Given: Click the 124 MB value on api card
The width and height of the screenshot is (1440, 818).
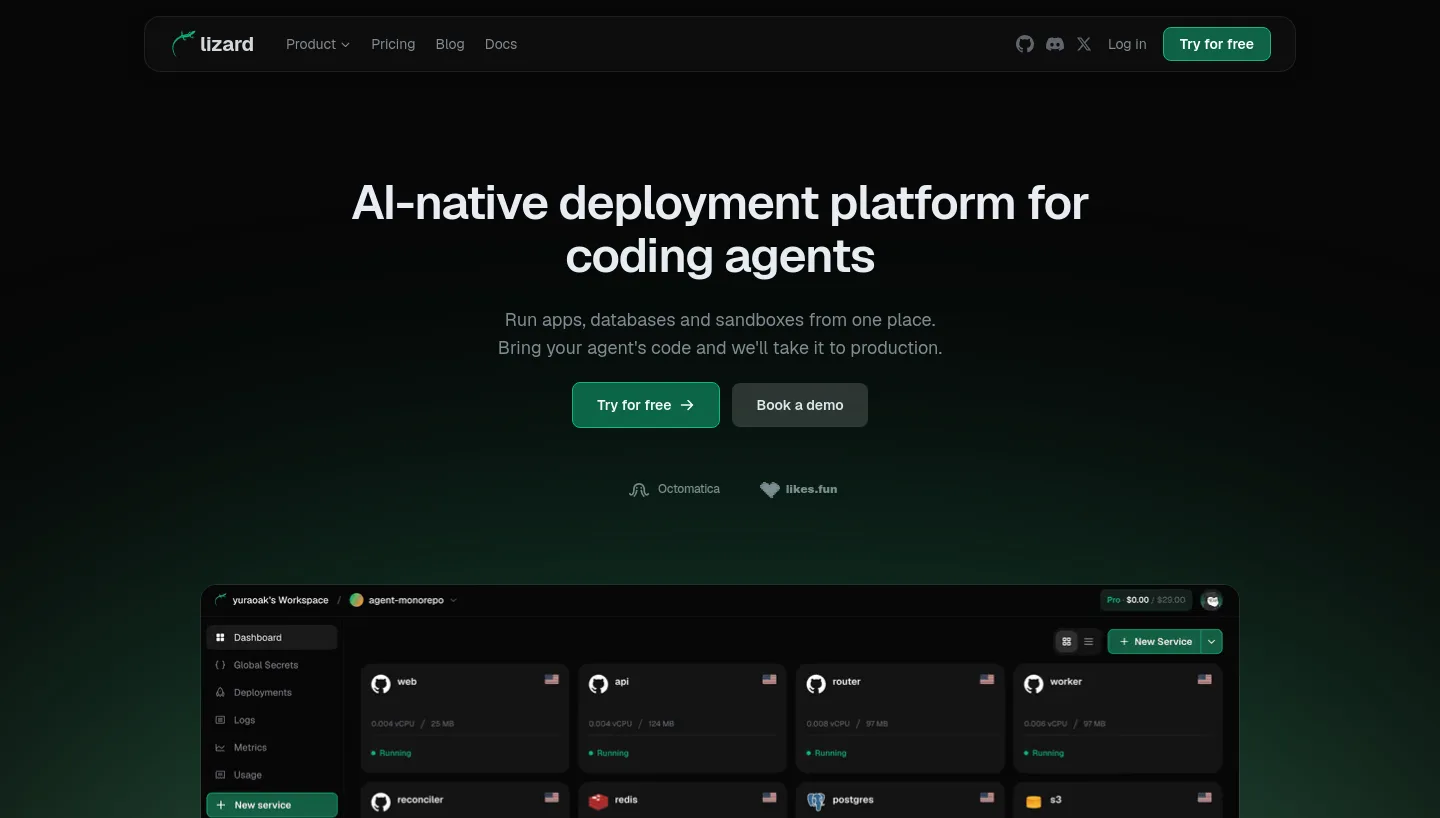Looking at the screenshot, I should click(661, 724).
